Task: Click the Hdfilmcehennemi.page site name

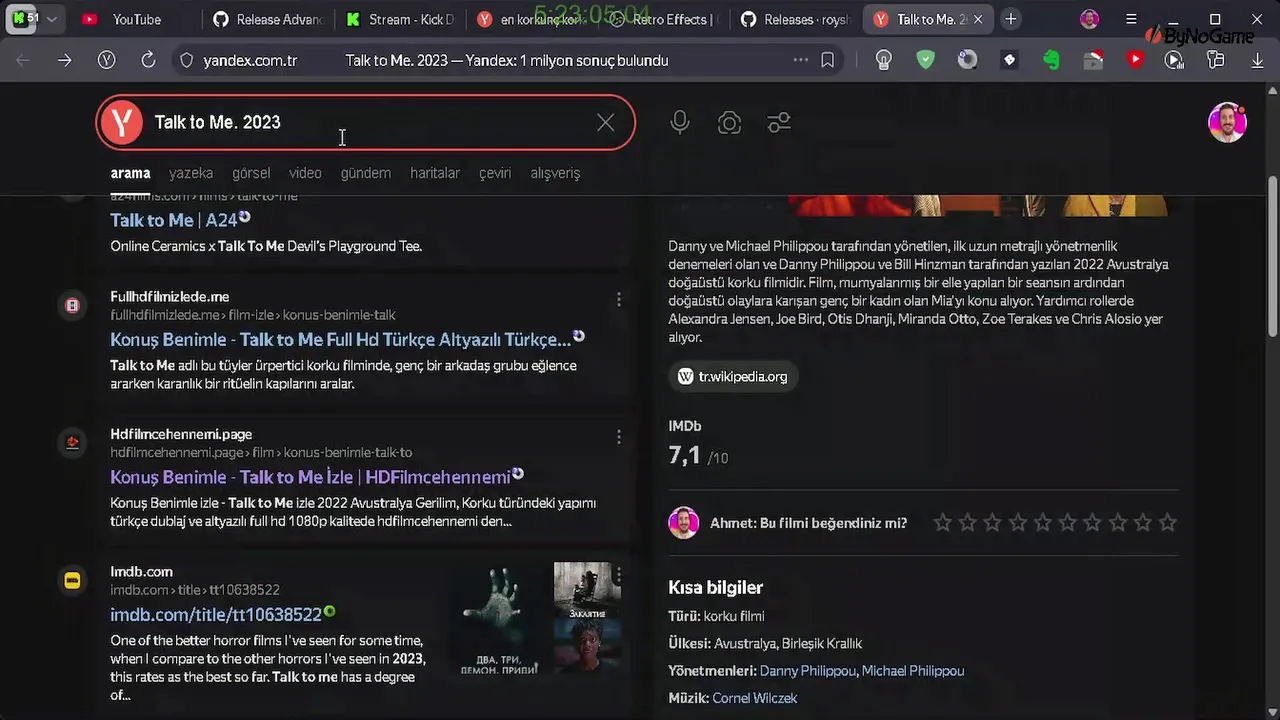Action: (x=181, y=434)
